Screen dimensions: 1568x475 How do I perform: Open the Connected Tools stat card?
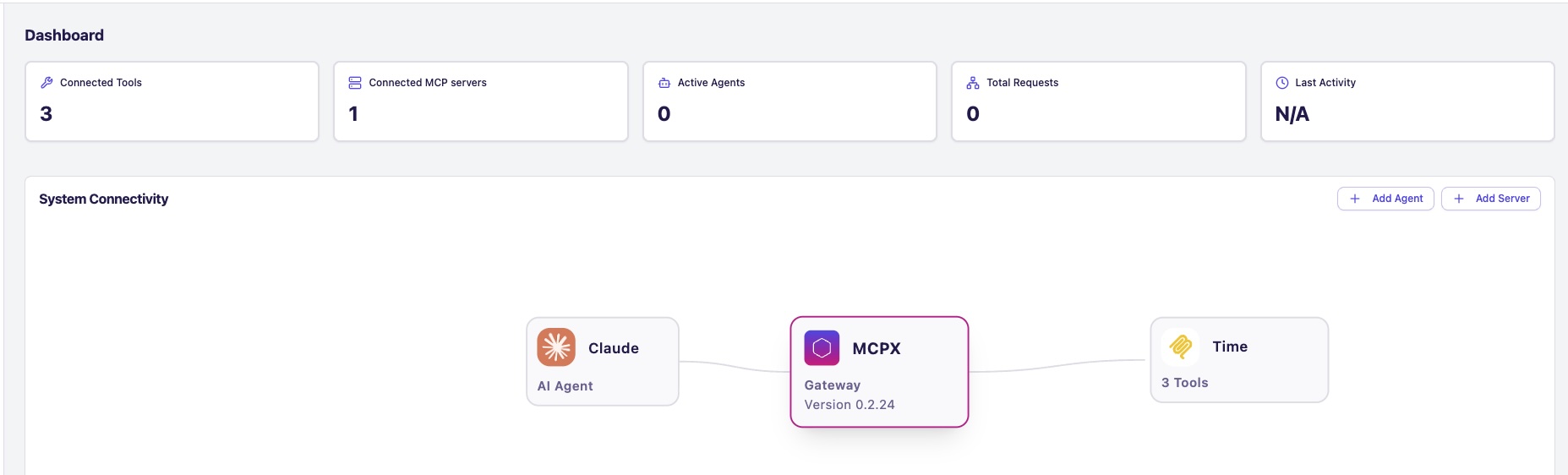[172, 101]
